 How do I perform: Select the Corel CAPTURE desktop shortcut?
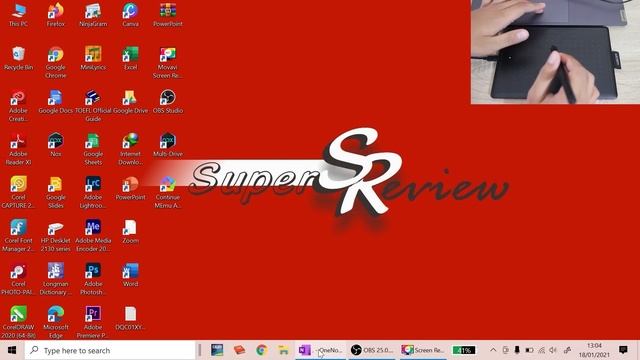[18, 192]
